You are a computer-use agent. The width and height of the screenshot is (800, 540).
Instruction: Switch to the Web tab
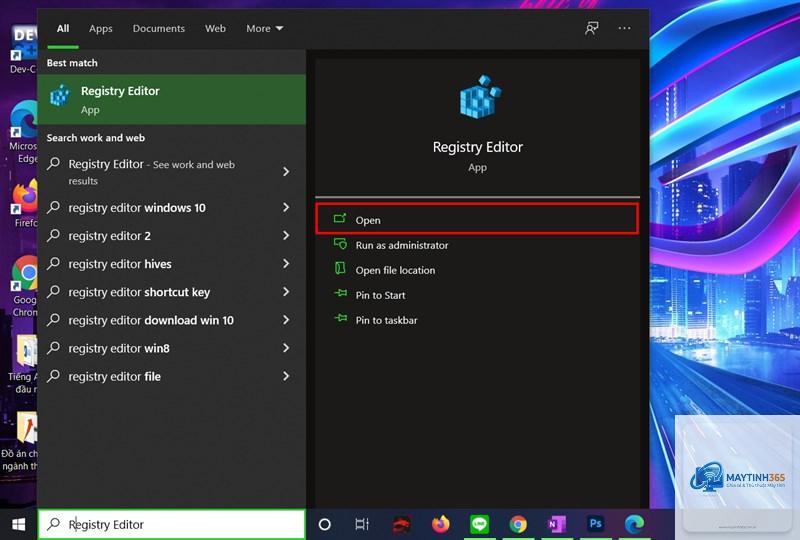pyautogui.click(x=215, y=29)
